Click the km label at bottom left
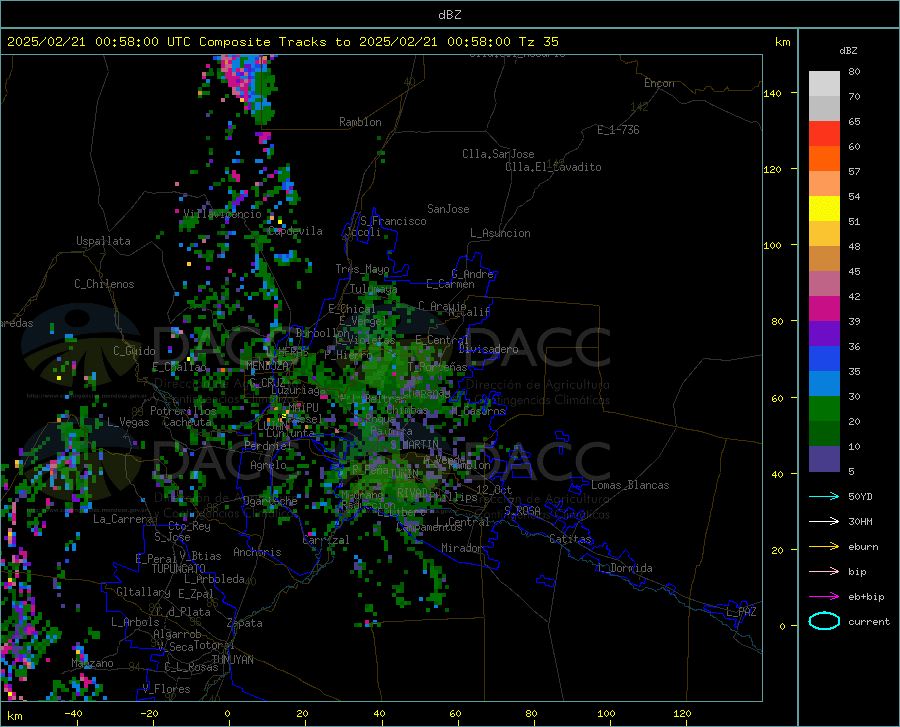This screenshot has height=727, width=900. [14, 716]
